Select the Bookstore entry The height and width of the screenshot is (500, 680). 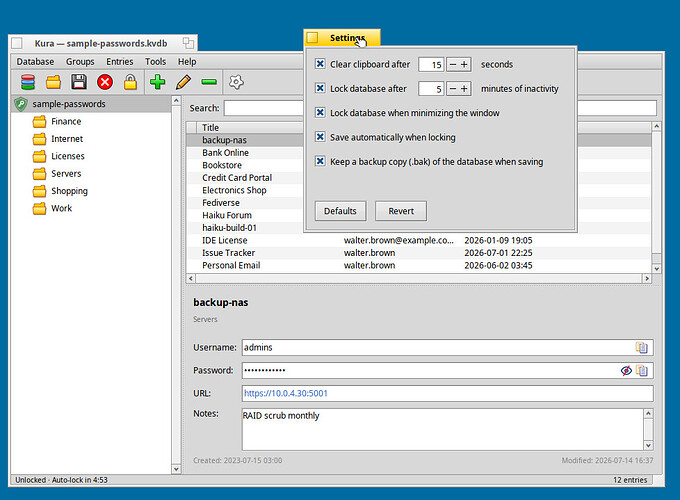(x=245, y=165)
